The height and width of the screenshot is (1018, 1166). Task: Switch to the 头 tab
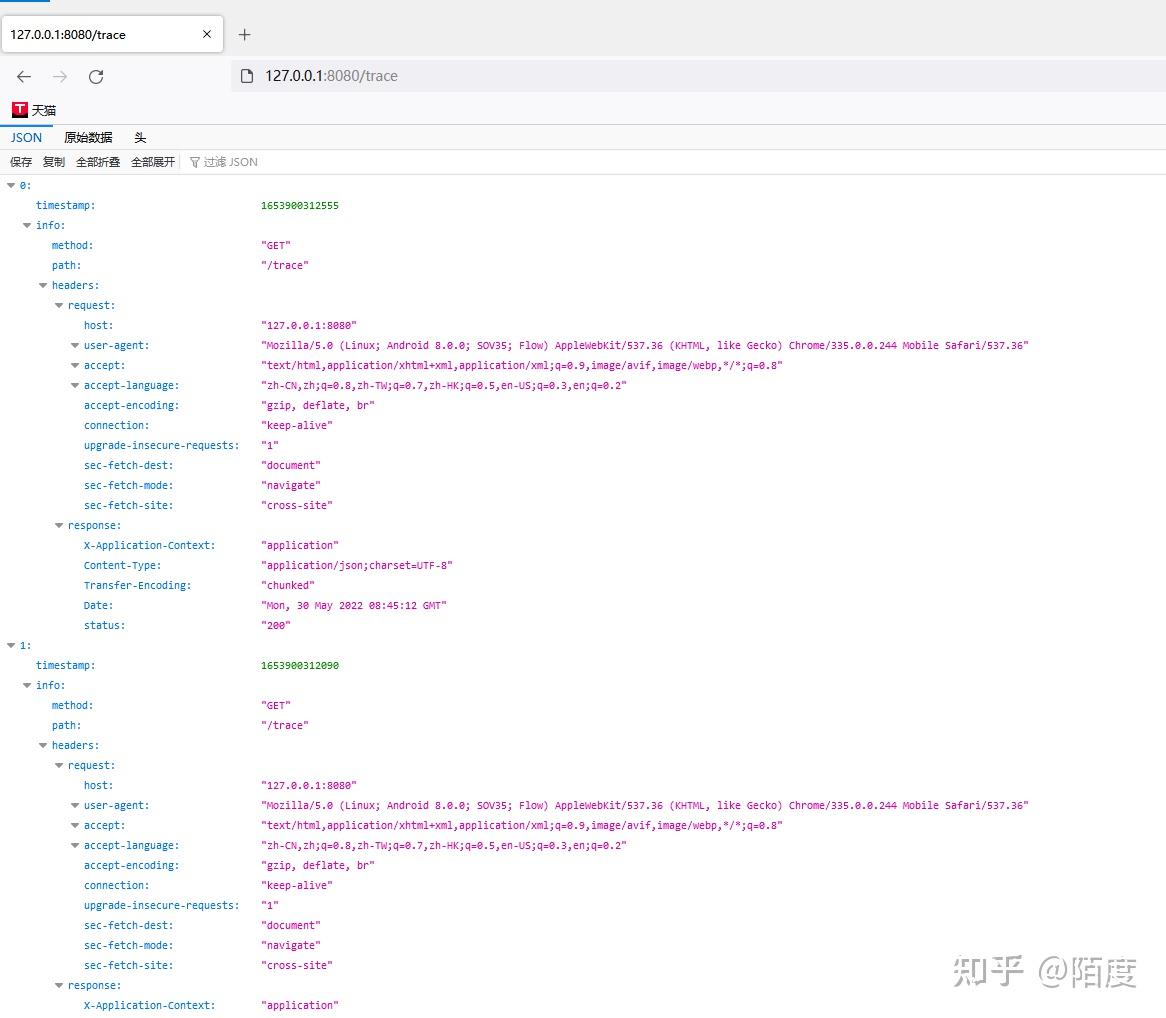click(140, 137)
